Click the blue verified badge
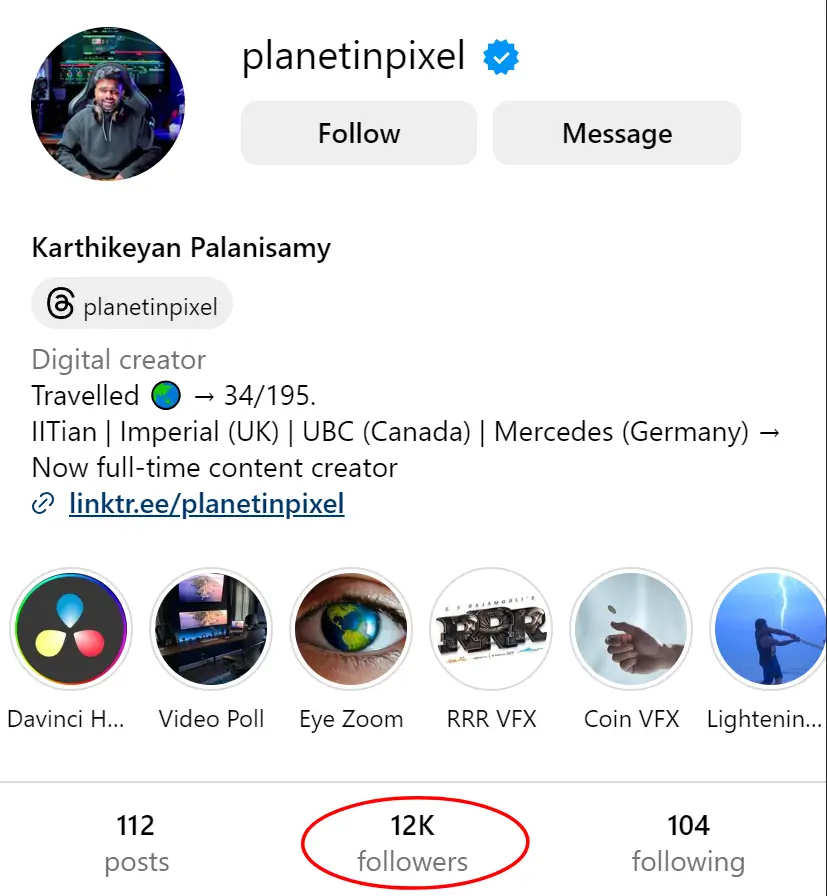Screen dimensions: 827x896 (501, 59)
